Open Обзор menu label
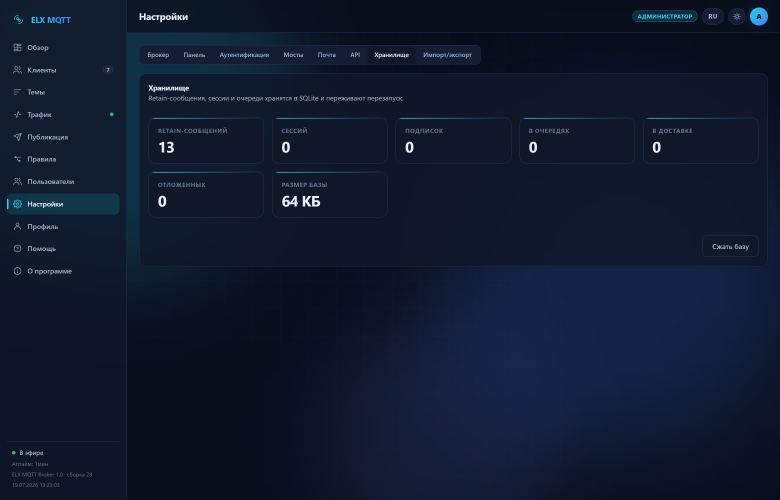780x500 pixels. tap(38, 48)
